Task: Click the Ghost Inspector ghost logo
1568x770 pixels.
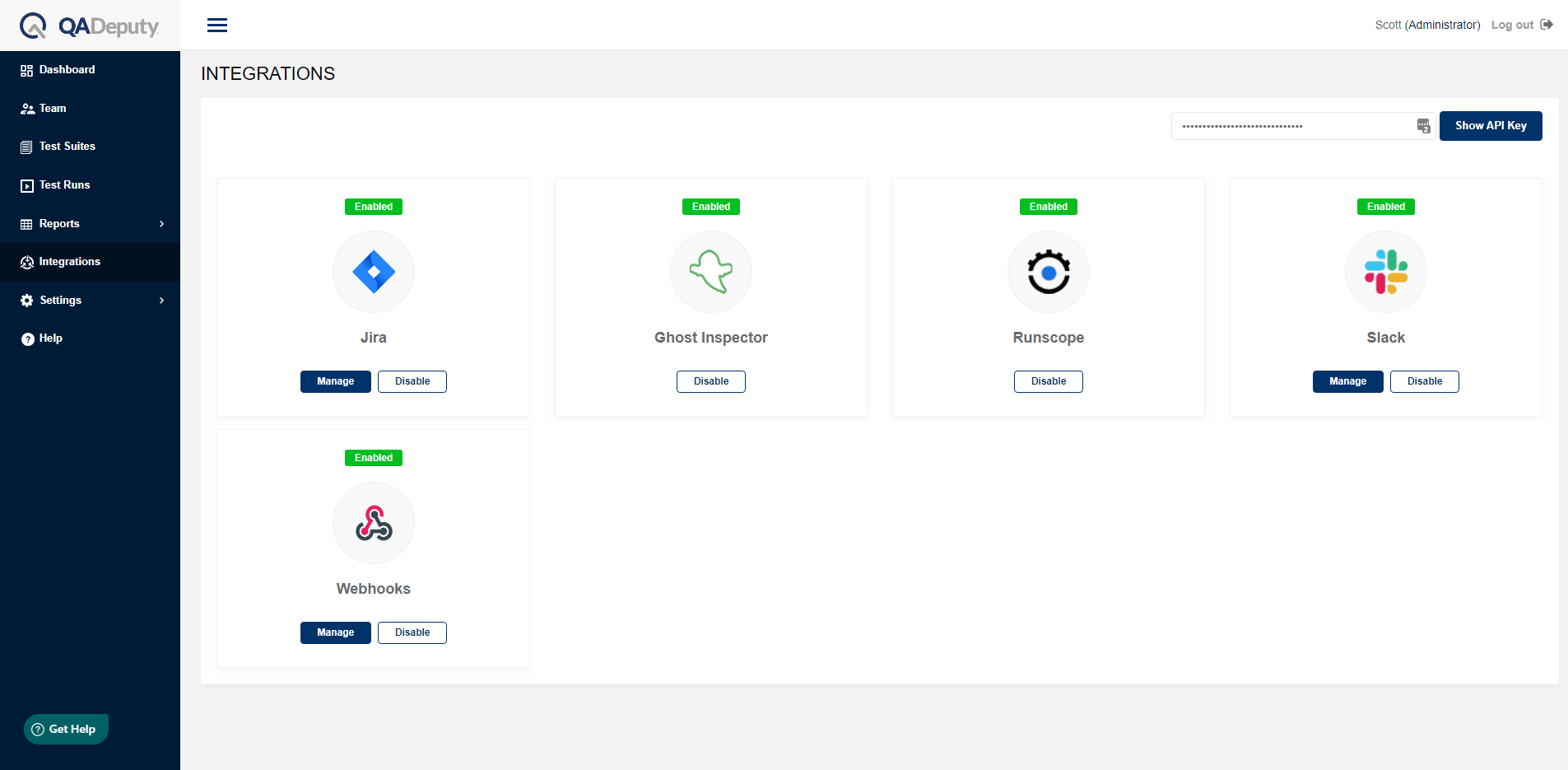Action: [711, 272]
